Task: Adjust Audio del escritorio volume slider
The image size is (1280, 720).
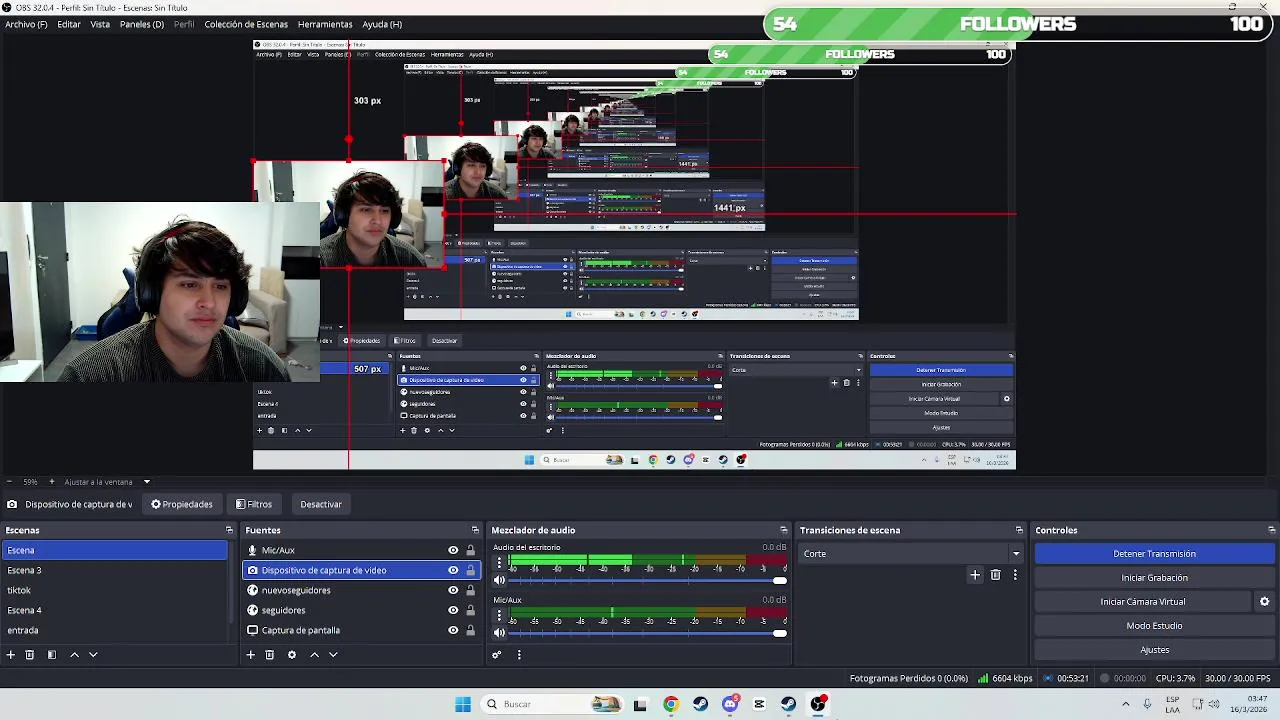Action: click(x=648, y=581)
